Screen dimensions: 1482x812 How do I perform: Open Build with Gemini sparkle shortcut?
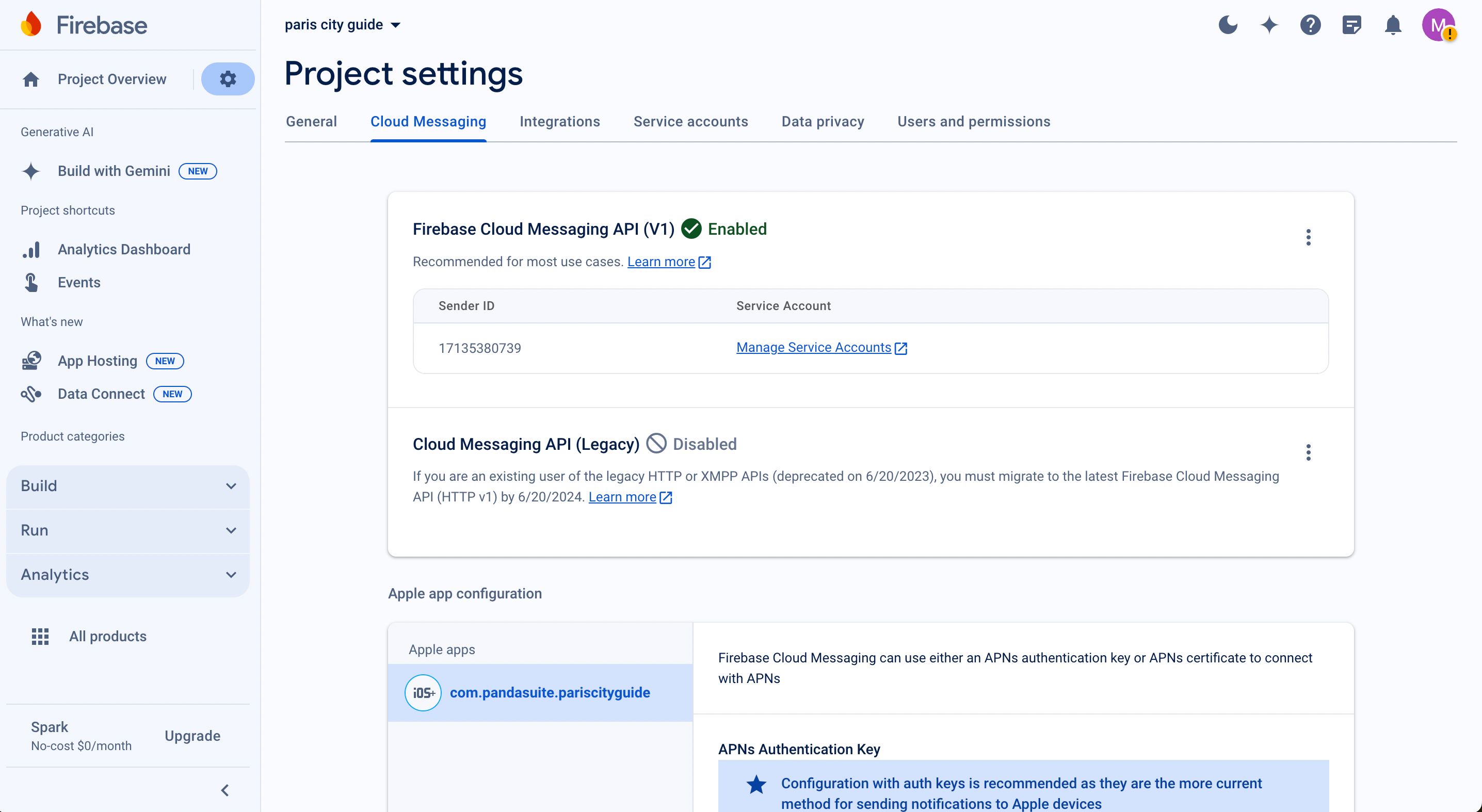pos(31,171)
